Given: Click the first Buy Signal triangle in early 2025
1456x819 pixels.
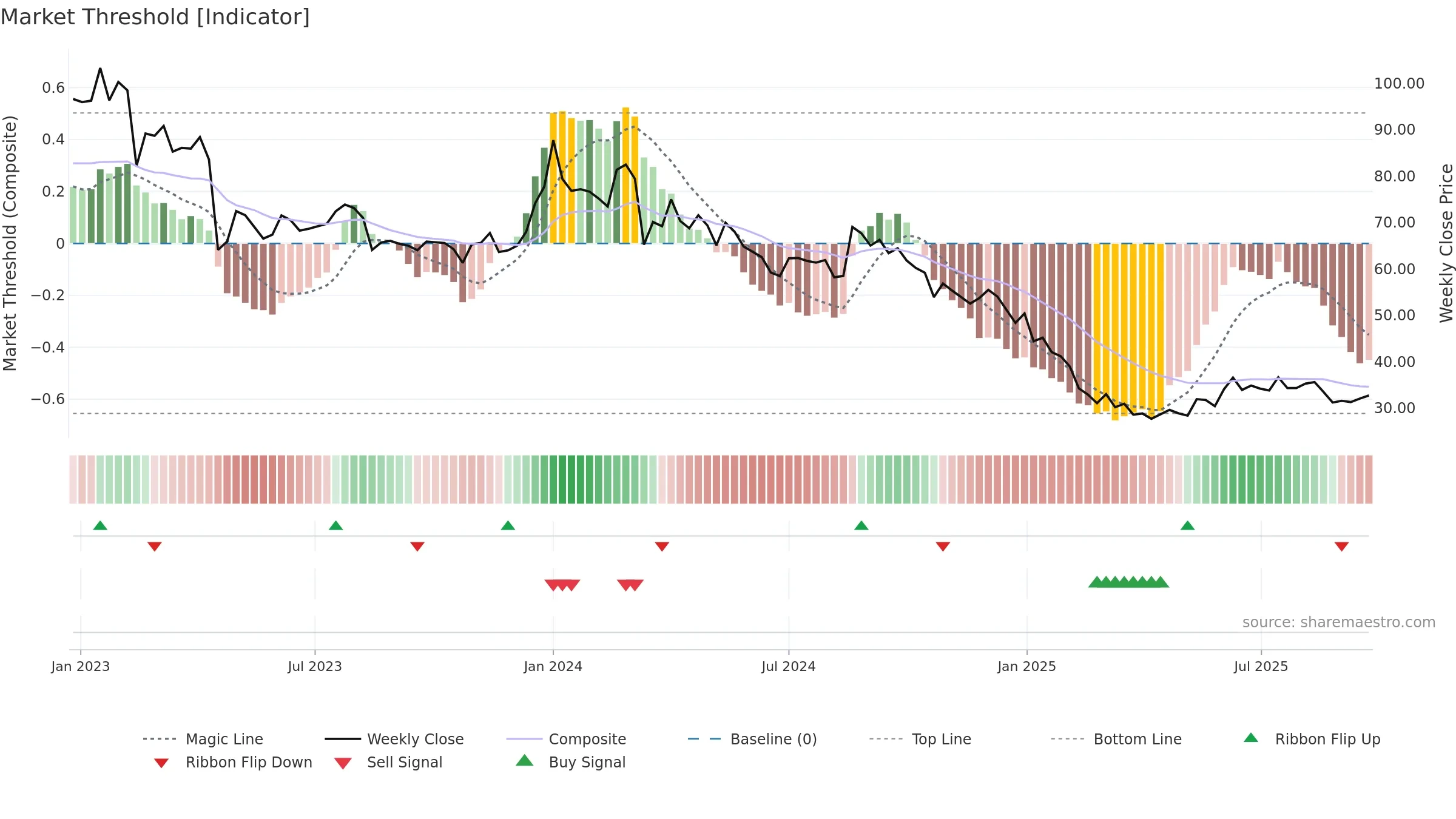Looking at the screenshot, I should pos(1096,582).
